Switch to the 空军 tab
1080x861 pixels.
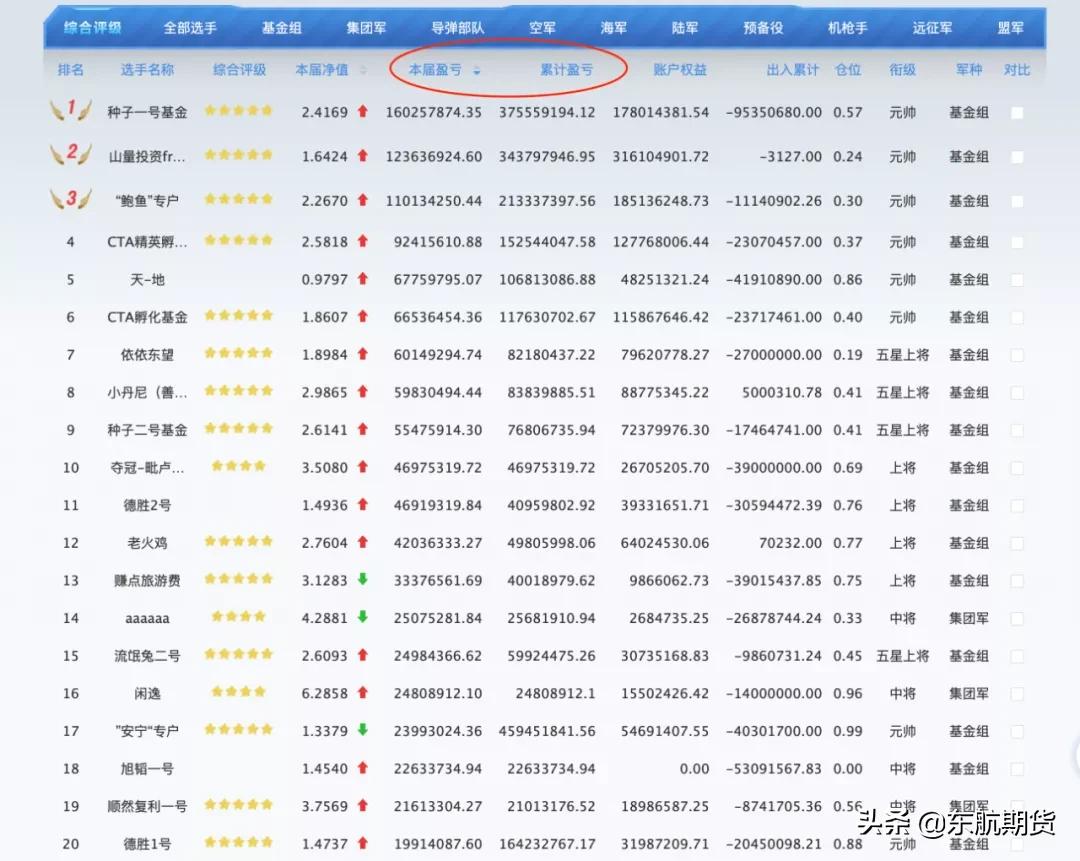pyautogui.click(x=542, y=28)
